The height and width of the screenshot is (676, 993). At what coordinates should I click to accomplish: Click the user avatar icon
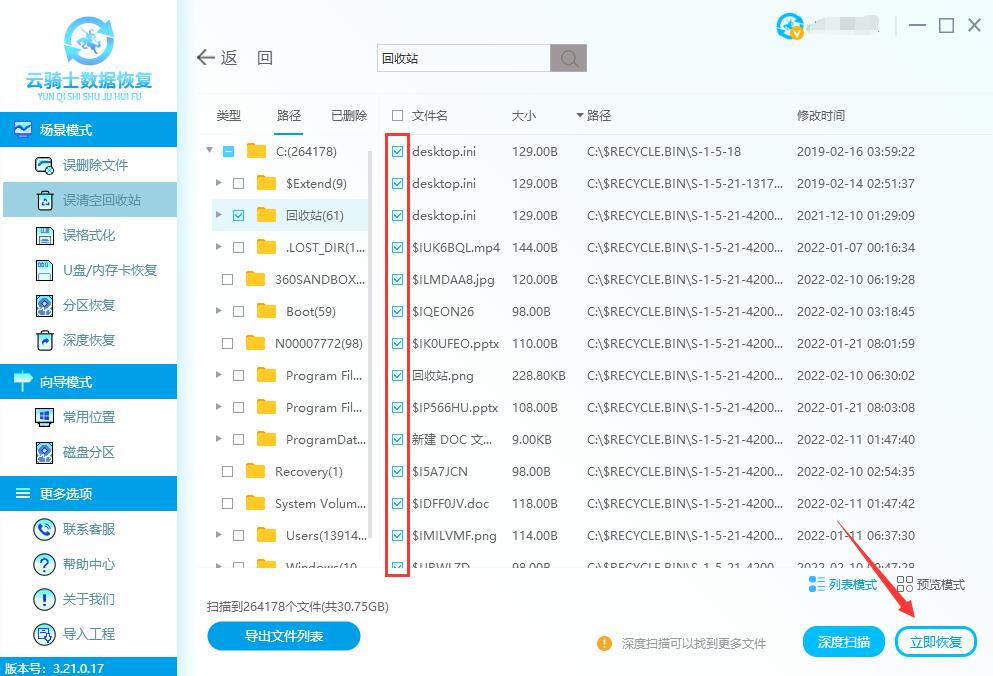789,26
